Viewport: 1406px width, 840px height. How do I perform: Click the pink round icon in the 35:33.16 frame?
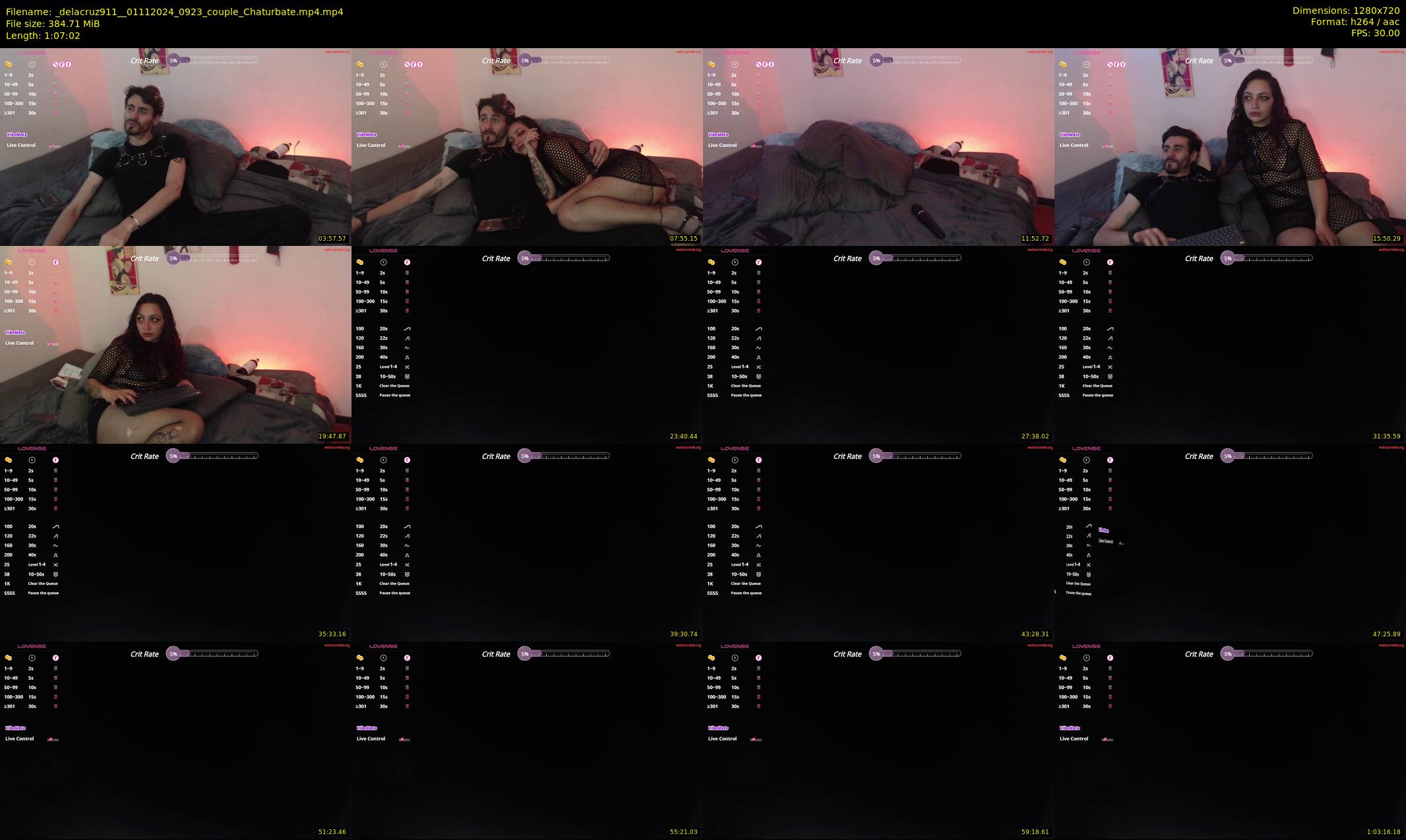(x=55, y=460)
